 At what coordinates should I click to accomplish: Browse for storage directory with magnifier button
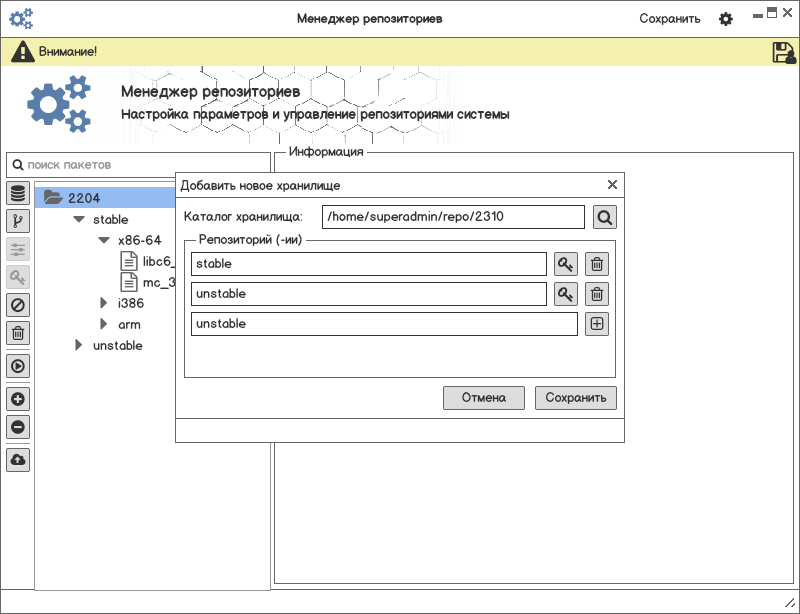tap(604, 217)
